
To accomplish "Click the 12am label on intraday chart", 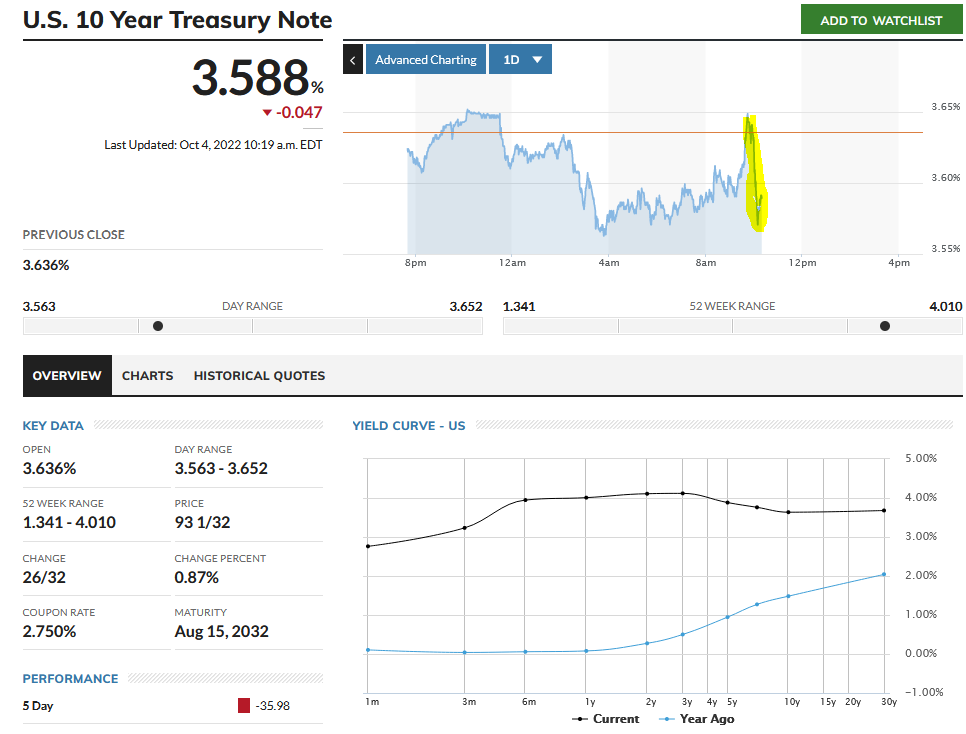I will point(512,263).
